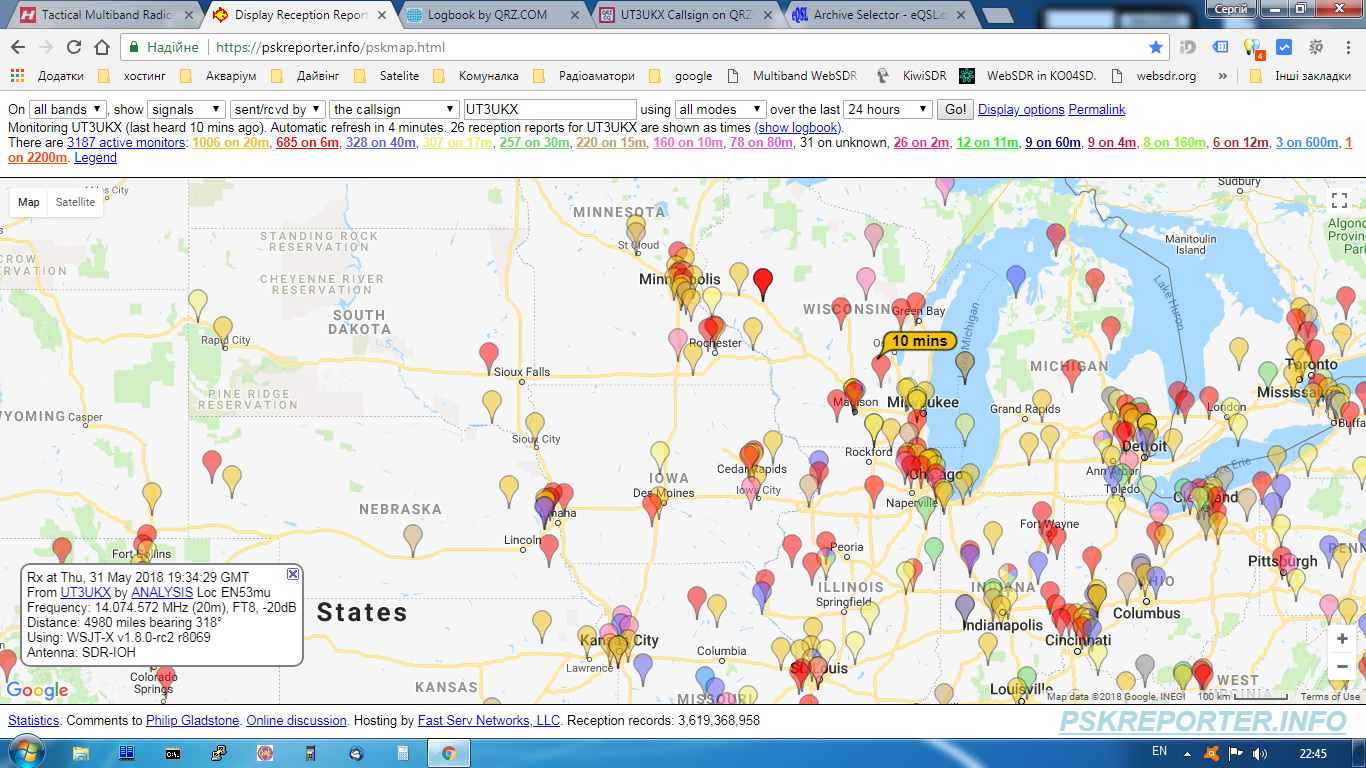Click the fullscreen map toggle icon
The image size is (1366, 768).
tap(1340, 200)
